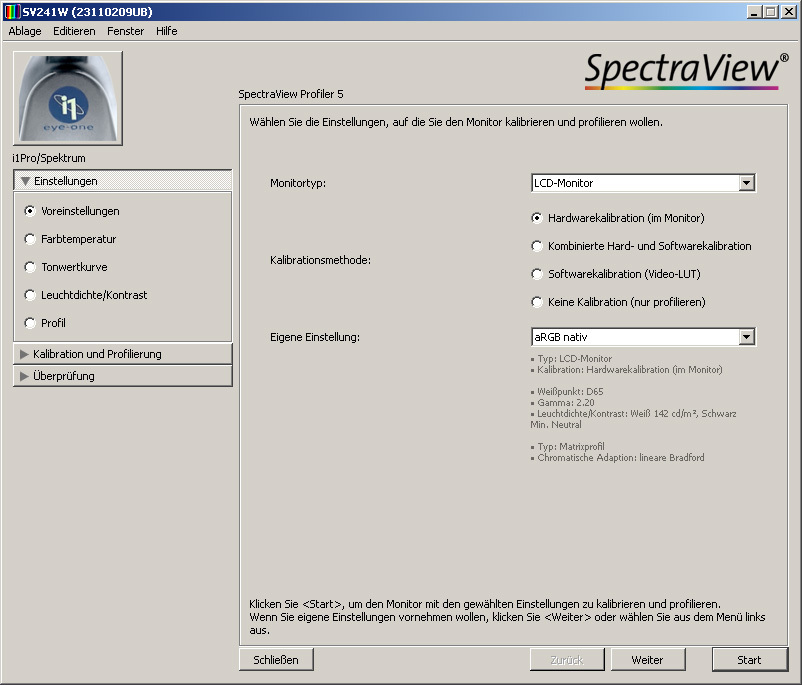
Task: Click the SpectraView app icon in title bar
Action: tap(12, 11)
